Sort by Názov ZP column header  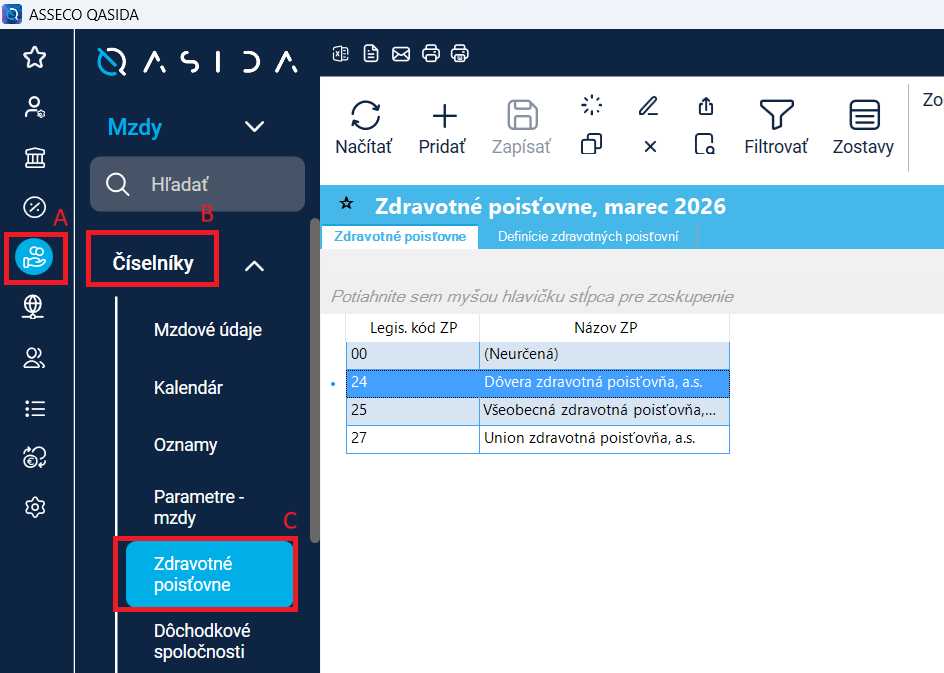point(605,327)
